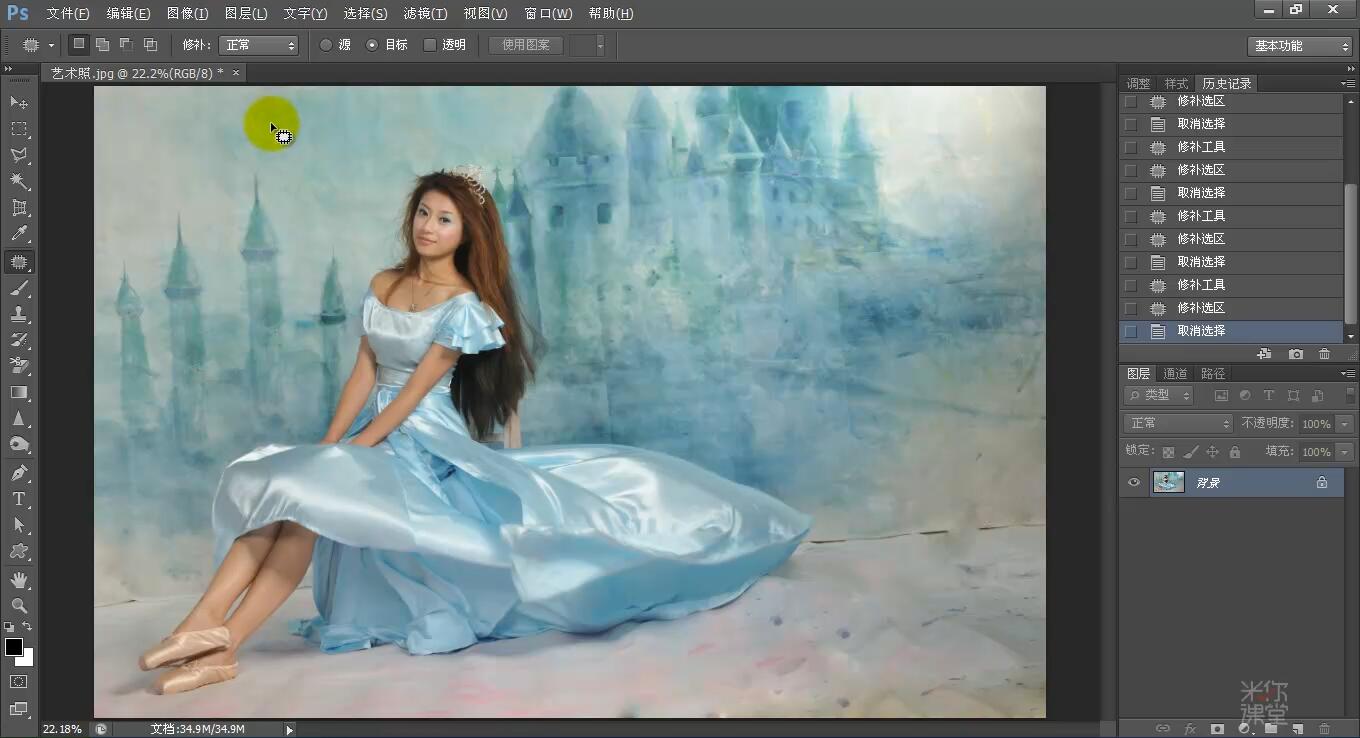Image resolution: width=1360 pixels, height=738 pixels.
Task: Enable the 透明 checkbox
Action: [x=430, y=45]
